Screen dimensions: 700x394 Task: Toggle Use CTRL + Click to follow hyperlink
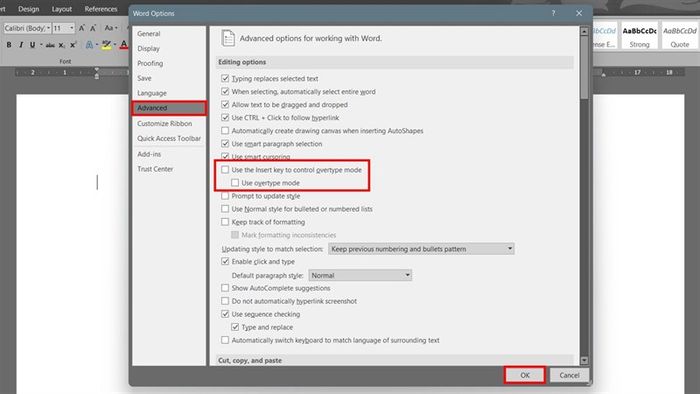(225, 118)
